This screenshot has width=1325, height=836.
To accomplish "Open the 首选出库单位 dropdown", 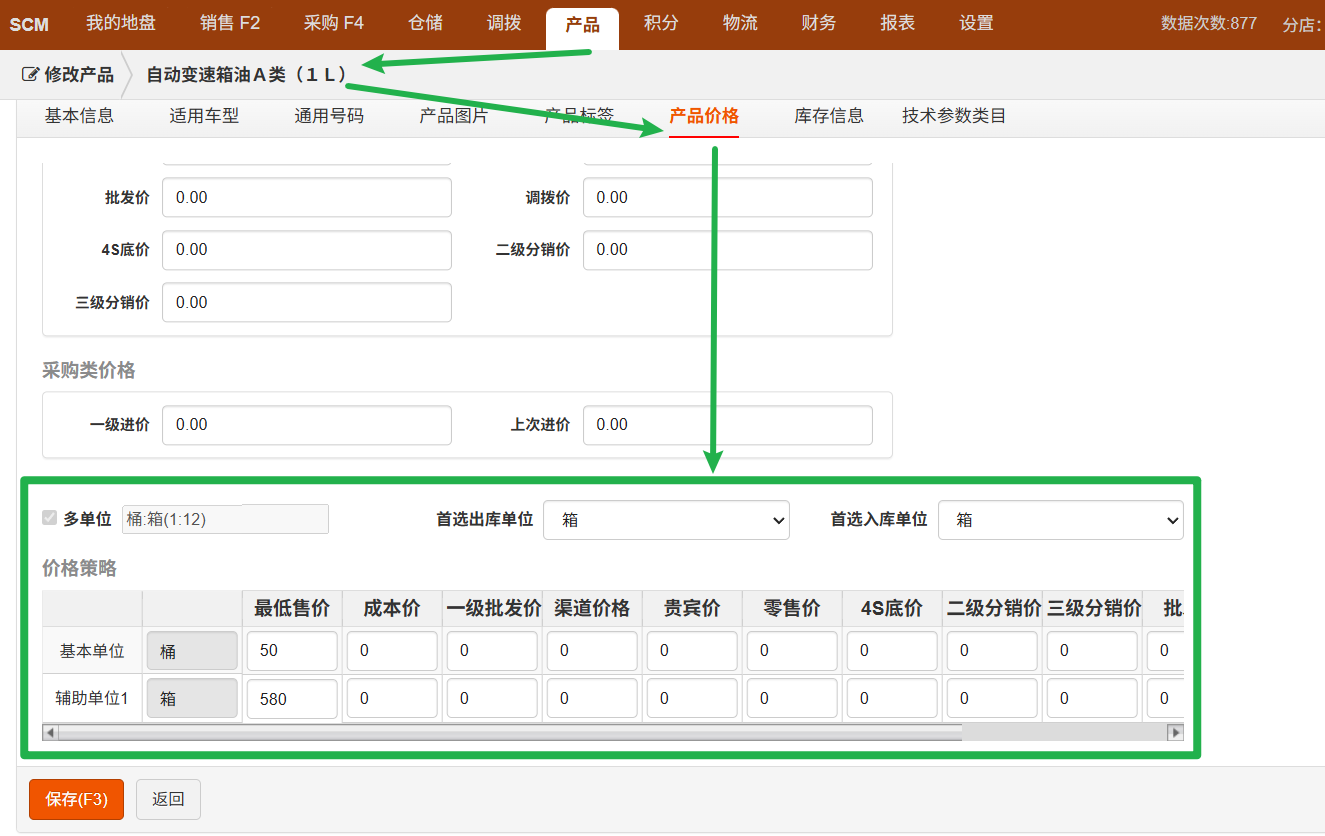I will tap(666, 520).
